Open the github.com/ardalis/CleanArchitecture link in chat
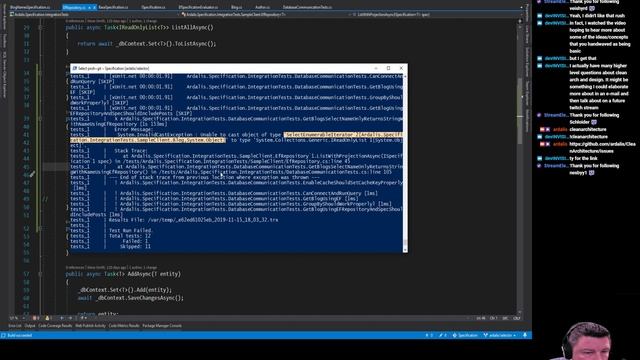 pos(602,147)
